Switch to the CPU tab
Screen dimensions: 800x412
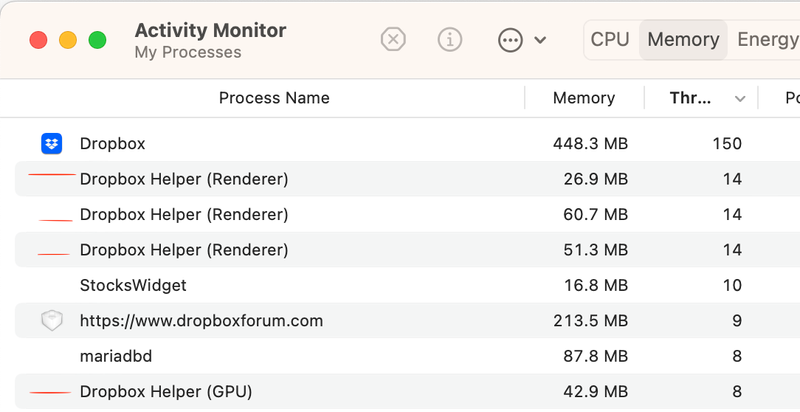coord(610,40)
